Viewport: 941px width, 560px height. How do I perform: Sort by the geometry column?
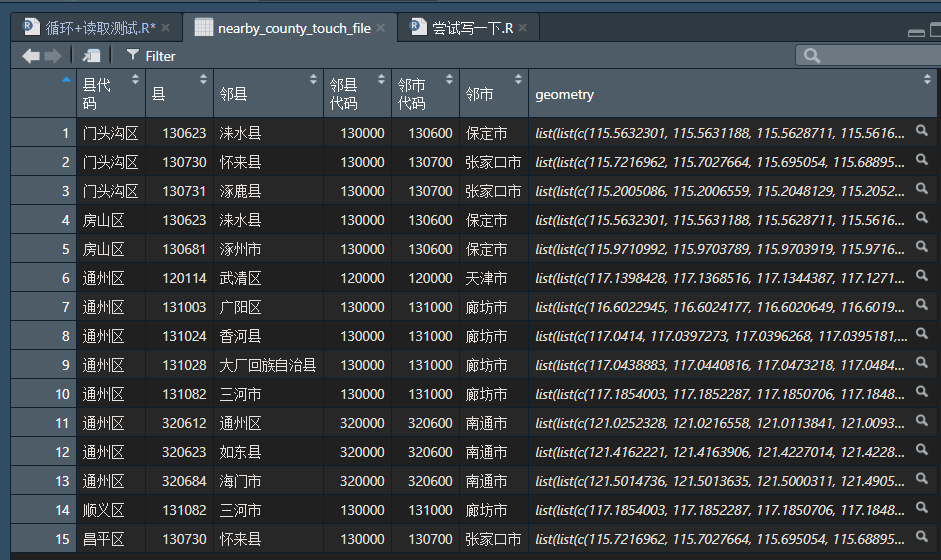coord(733,93)
